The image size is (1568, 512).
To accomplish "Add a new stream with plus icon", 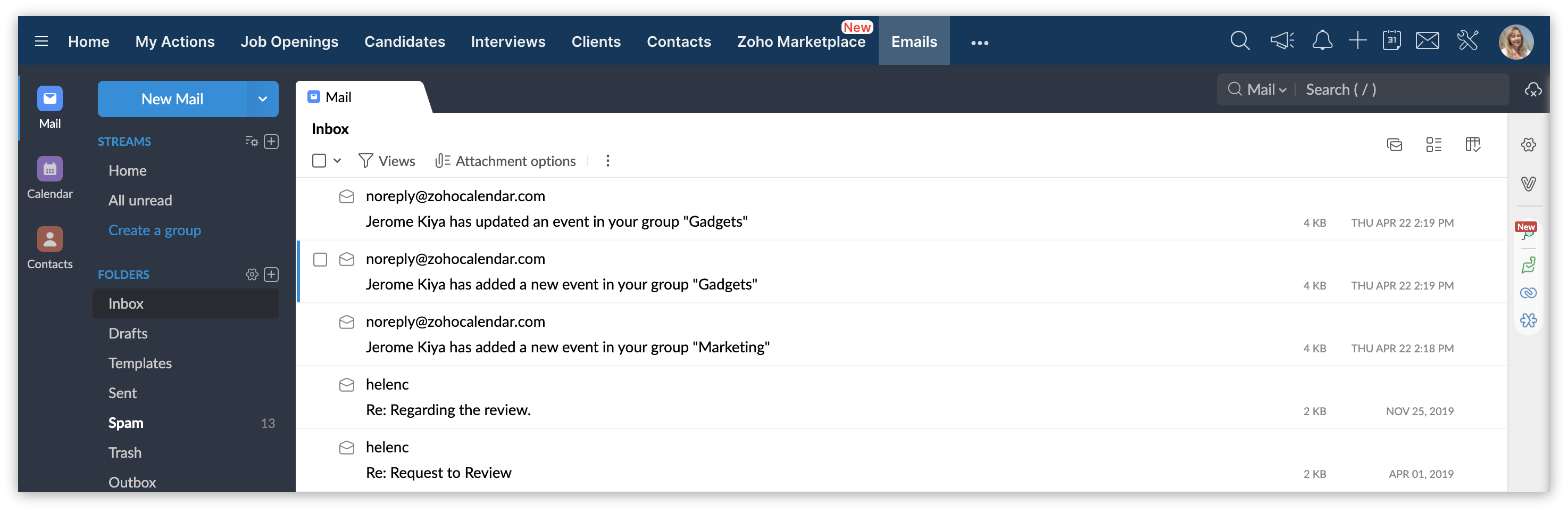I will [x=271, y=141].
